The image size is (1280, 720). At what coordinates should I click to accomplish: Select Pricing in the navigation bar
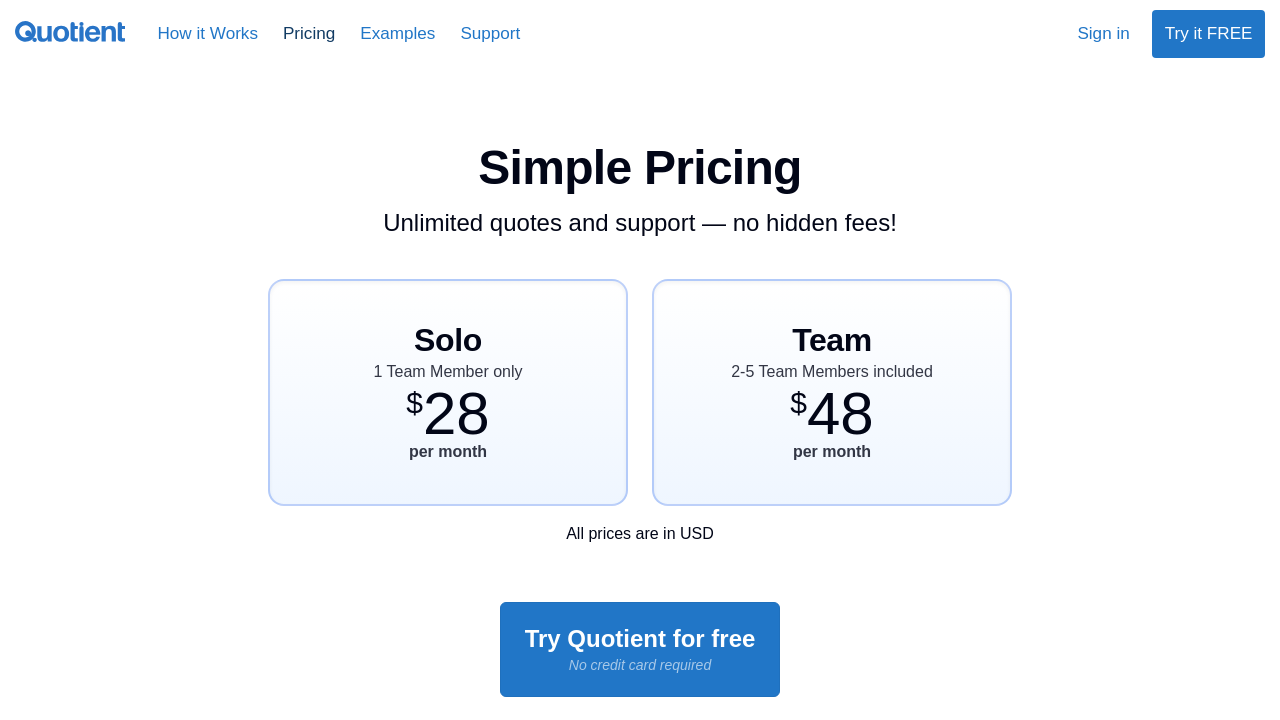pos(309,34)
